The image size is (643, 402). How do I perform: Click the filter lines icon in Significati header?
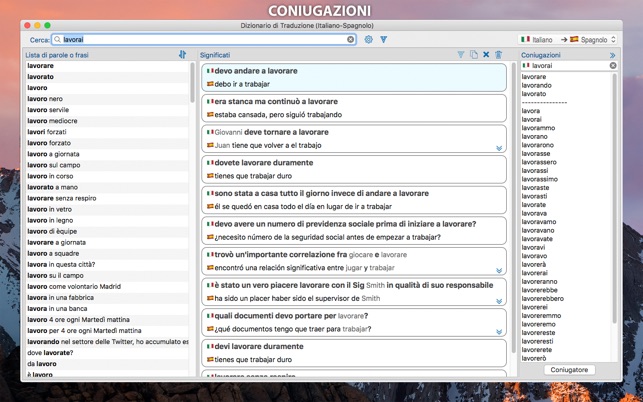tap(461, 55)
